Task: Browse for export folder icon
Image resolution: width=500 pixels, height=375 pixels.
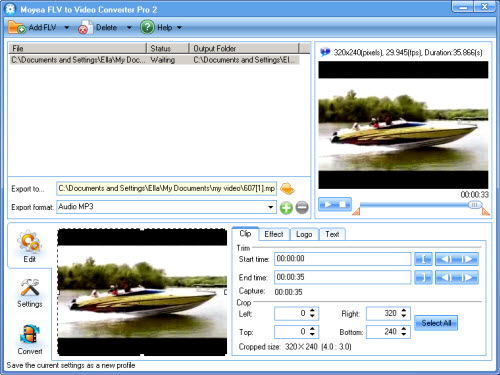Action: [x=287, y=189]
